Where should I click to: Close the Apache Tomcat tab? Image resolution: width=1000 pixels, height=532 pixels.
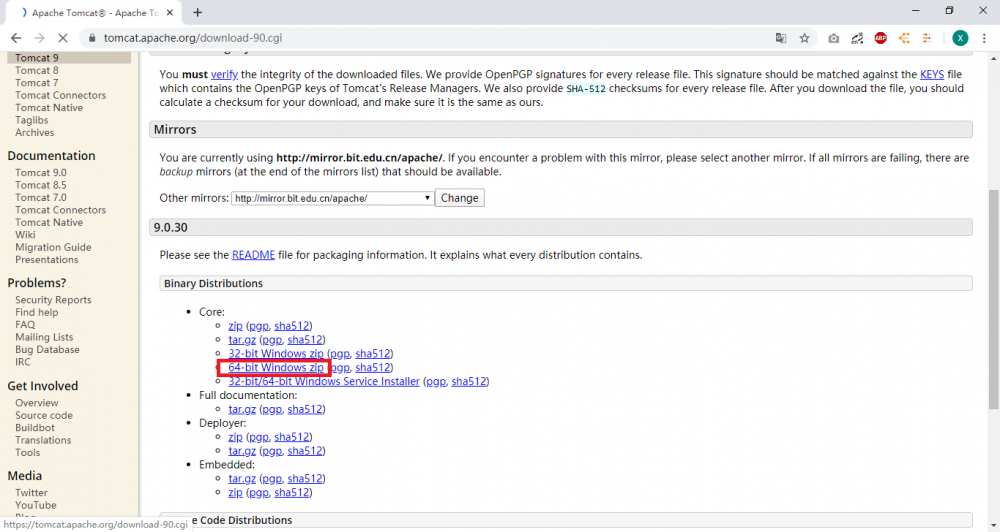tap(170, 12)
